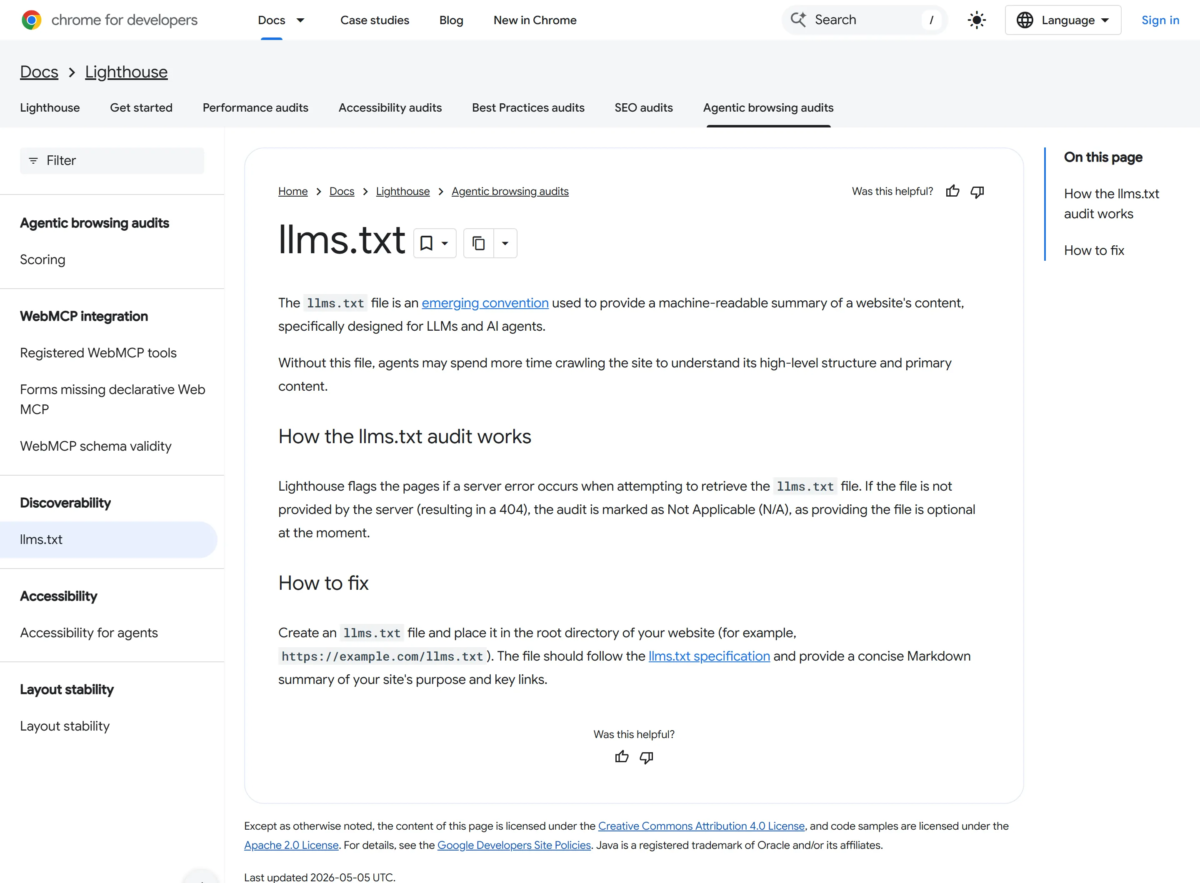Follow the emerging convention link
Image resolution: width=1200 pixels, height=883 pixels.
pos(485,302)
